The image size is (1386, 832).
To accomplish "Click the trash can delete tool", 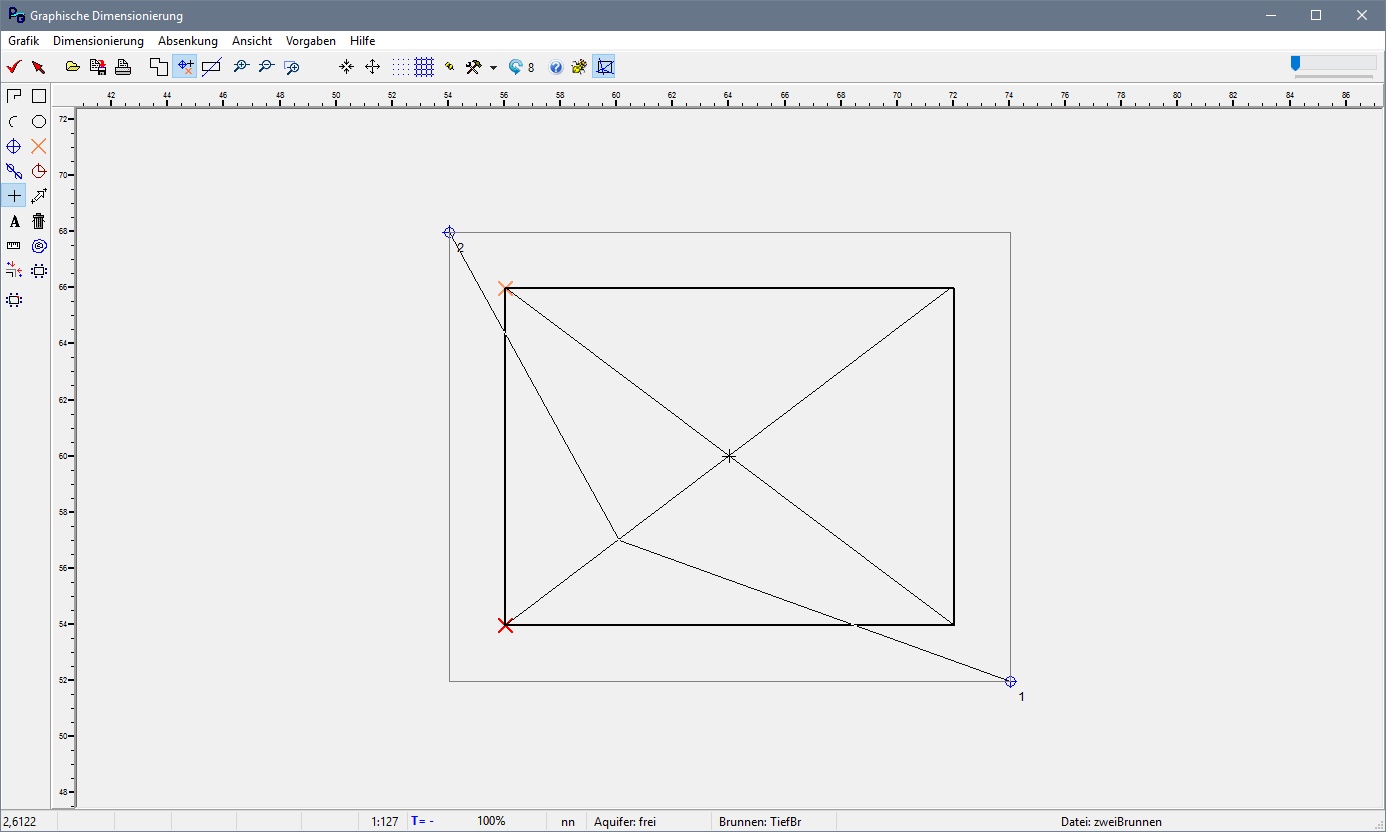I will (x=38, y=221).
